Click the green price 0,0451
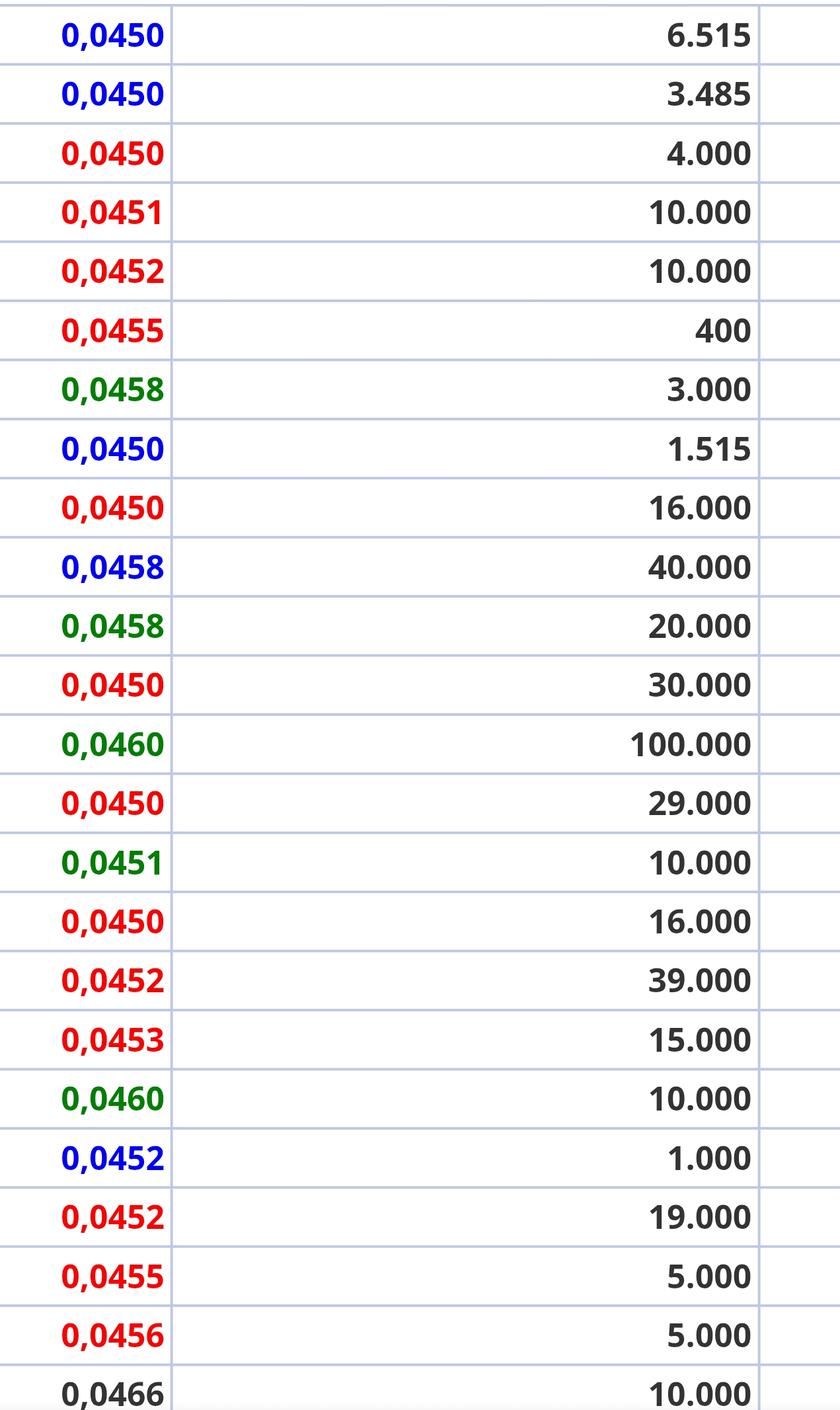The height and width of the screenshot is (1410, 840). [112, 863]
